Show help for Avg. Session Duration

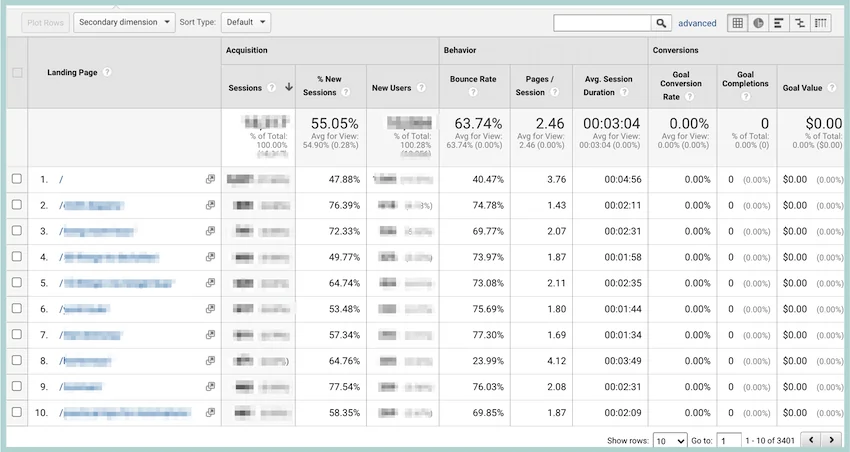(x=624, y=92)
